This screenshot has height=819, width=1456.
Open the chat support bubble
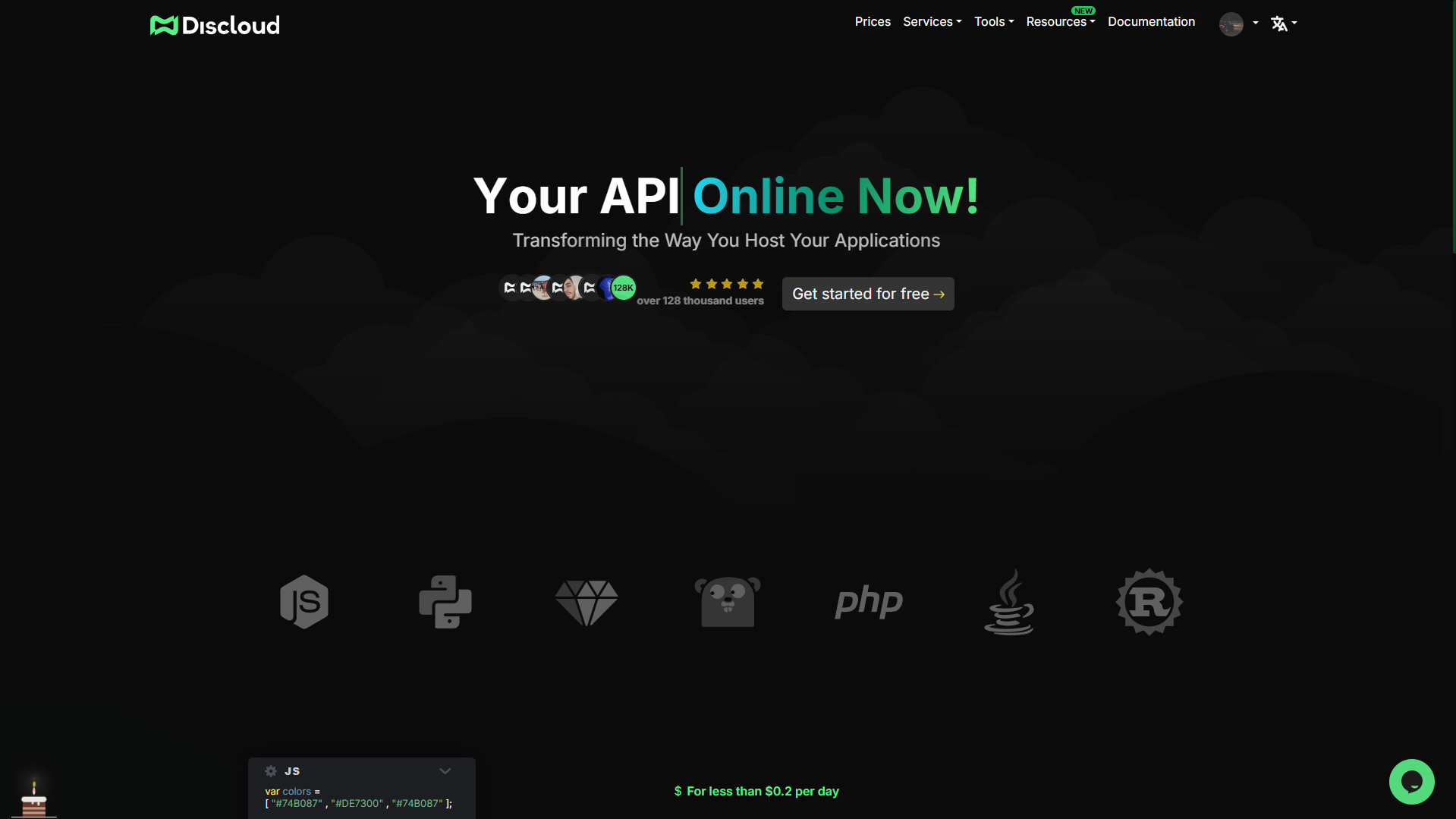pyautogui.click(x=1411, y=782)
